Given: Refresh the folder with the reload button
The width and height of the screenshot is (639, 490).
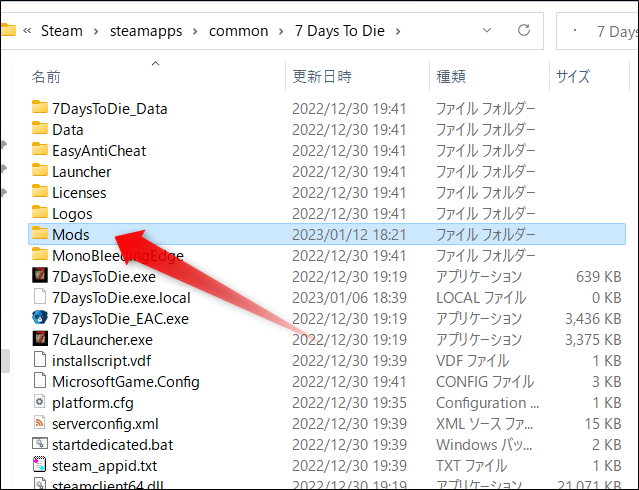Looking at the screenshot, I should (x=524, y=30).
